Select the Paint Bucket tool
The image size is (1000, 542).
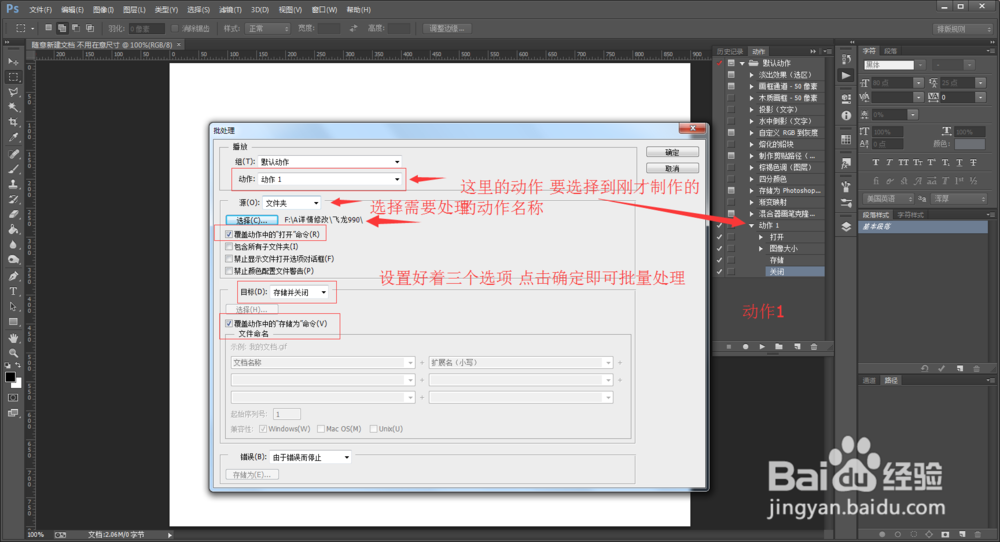(x=13, y=230)
